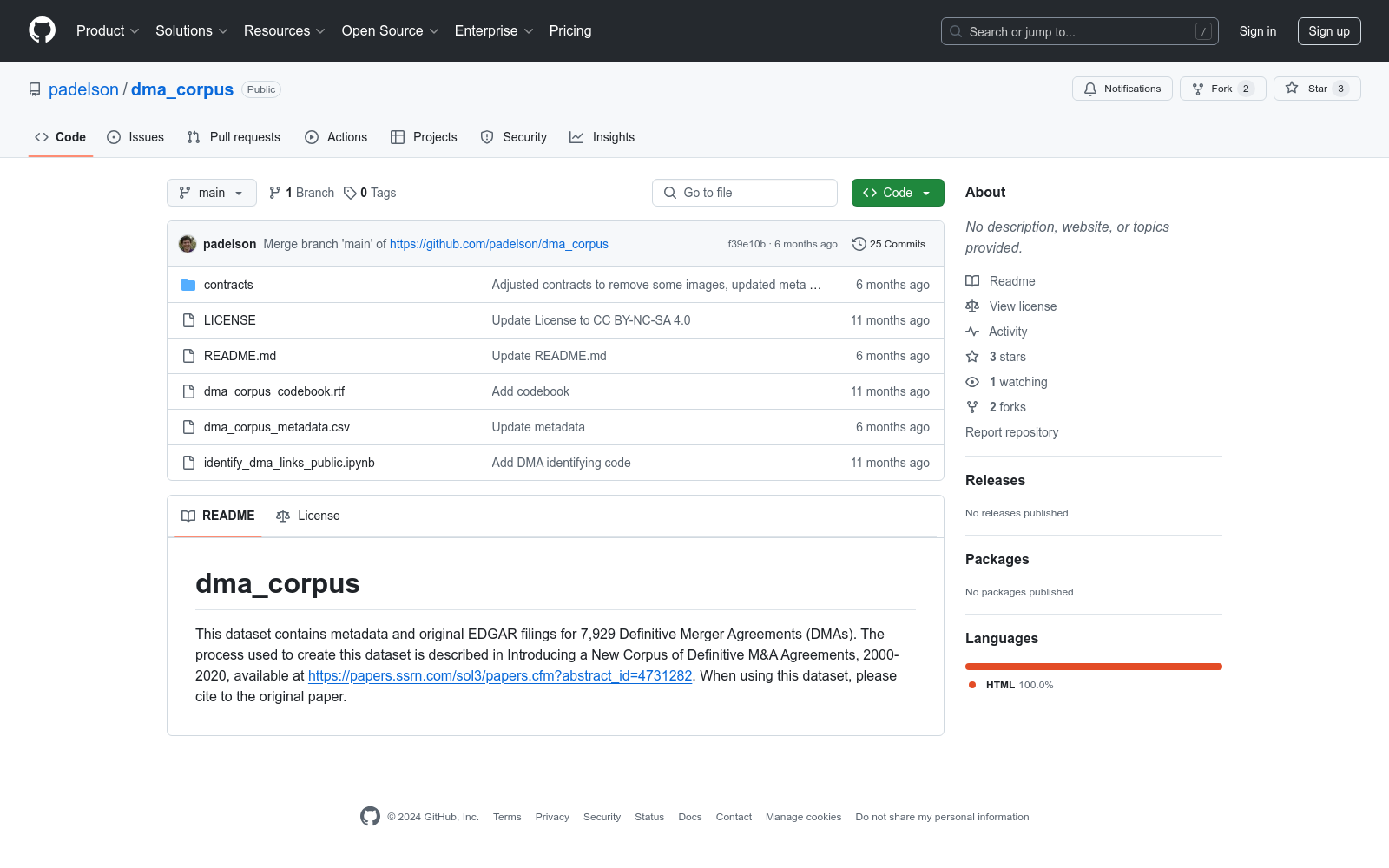
Task: Open identify_dma_links_public.ipynb file
Action: pyautogui.click(x=289, y=463)
